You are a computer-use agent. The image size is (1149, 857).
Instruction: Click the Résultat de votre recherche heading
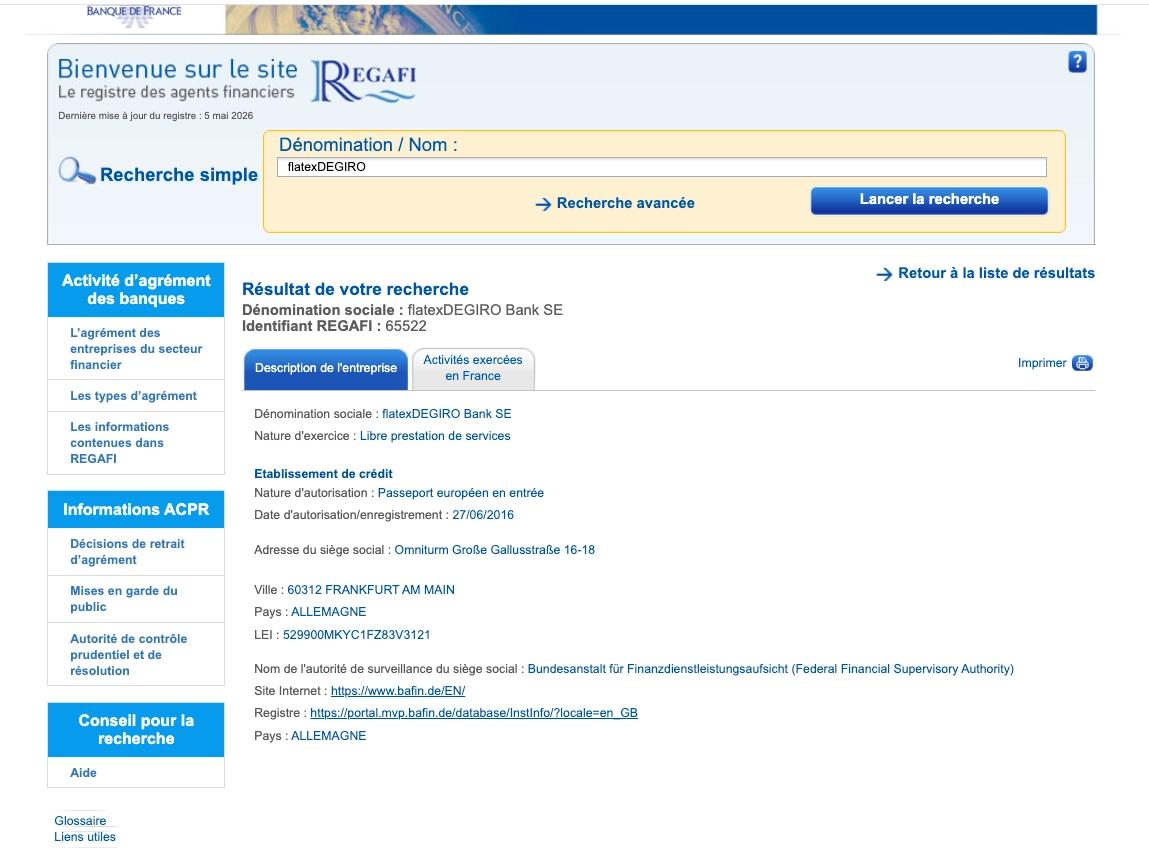(x=355, y=289)
